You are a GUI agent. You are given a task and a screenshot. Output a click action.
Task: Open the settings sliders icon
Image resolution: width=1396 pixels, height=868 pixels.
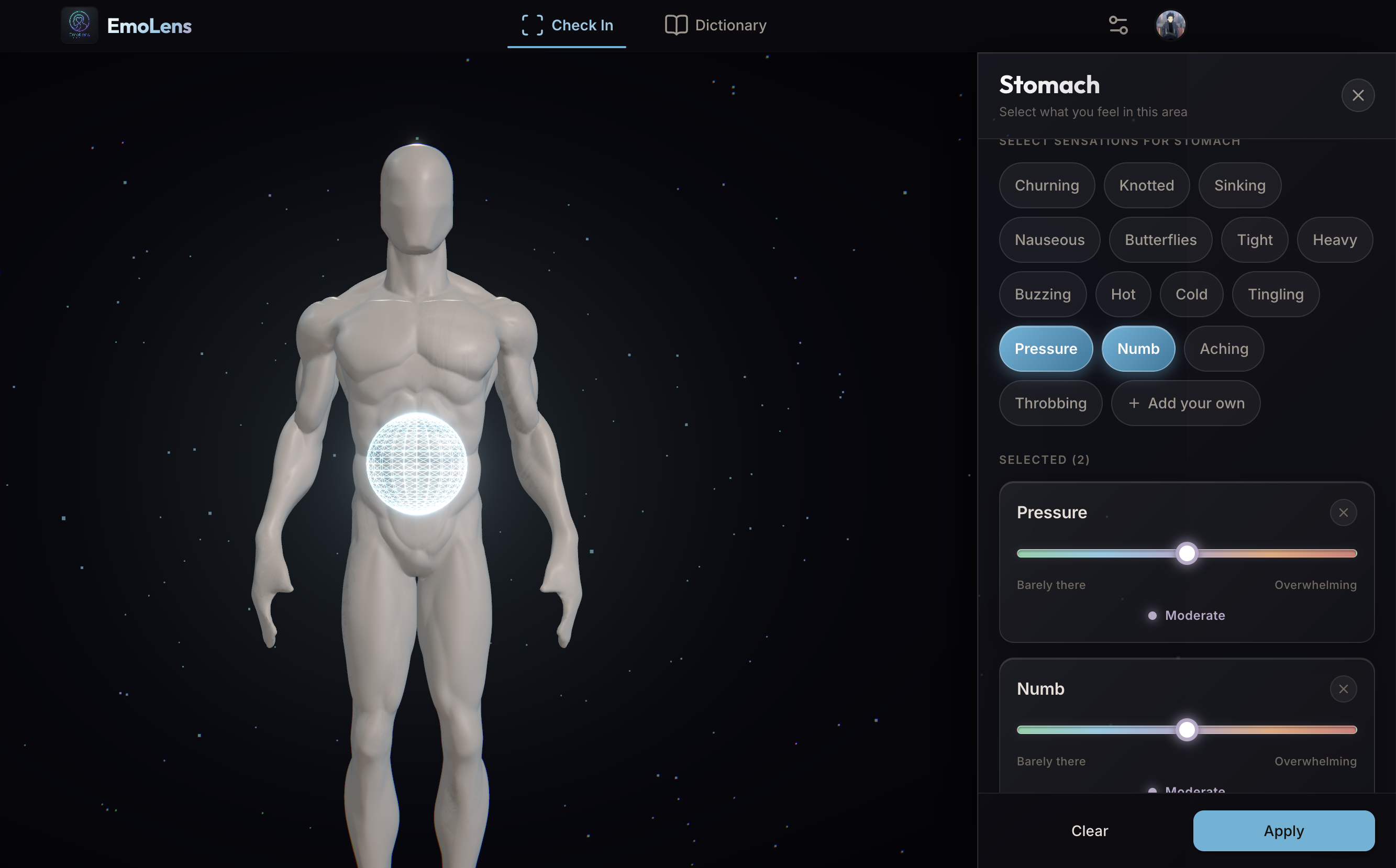(x=1118, y=25)
